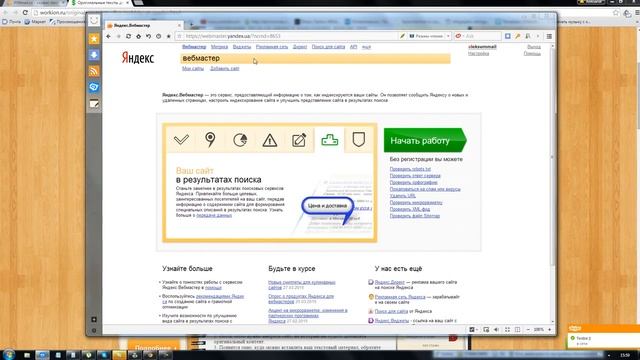
Task: Select the pie chart tab in the carousel
Action: pos(240,140)
